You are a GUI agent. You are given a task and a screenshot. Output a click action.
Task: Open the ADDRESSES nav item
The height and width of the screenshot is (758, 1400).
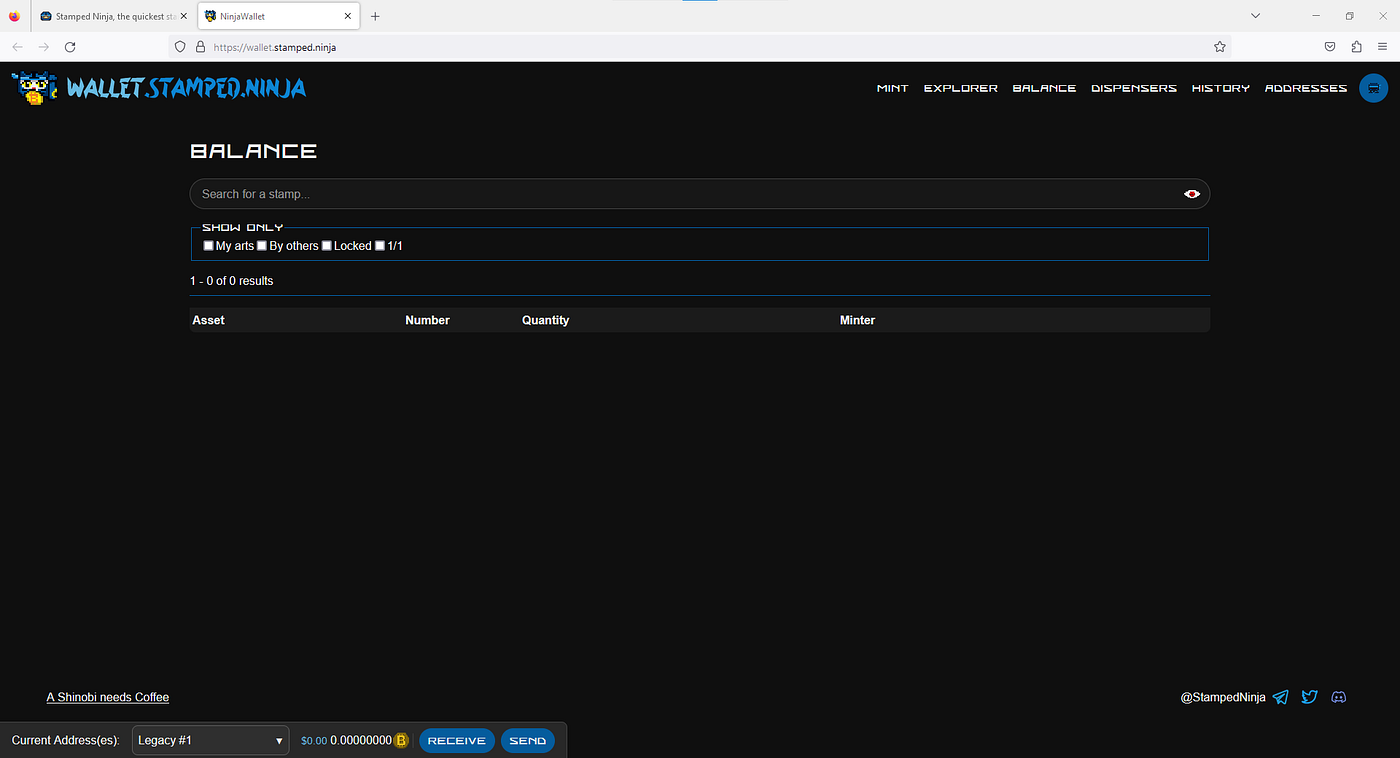tap(1306, 88)
